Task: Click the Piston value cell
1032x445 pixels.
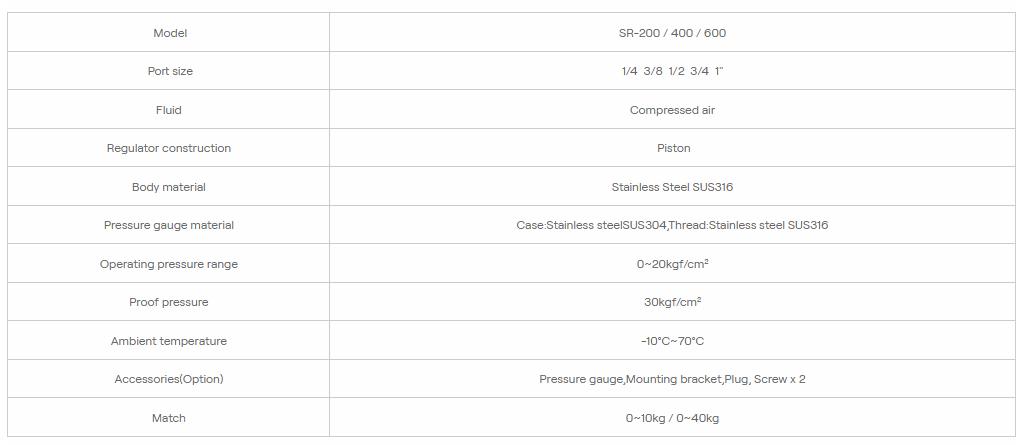Action: (x=673, y=148)
